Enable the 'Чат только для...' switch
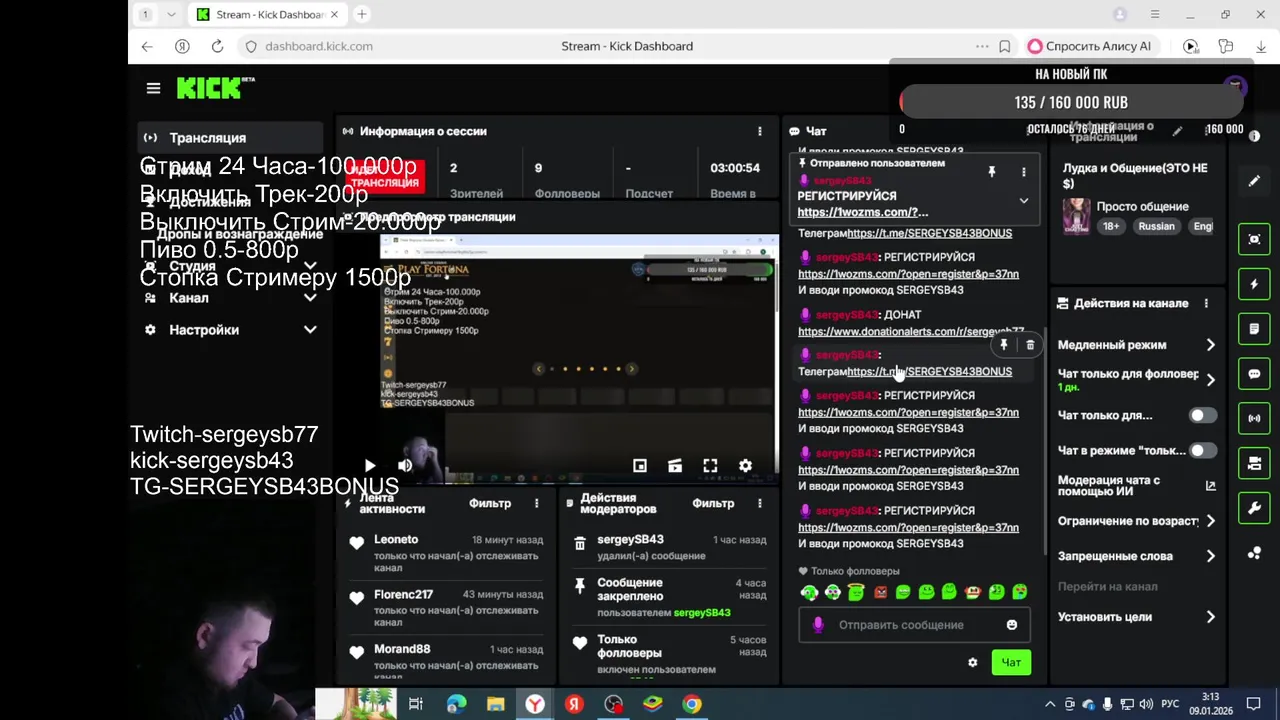The height and width of the screenshot is (720, 1280). (x=1203, y=415)
